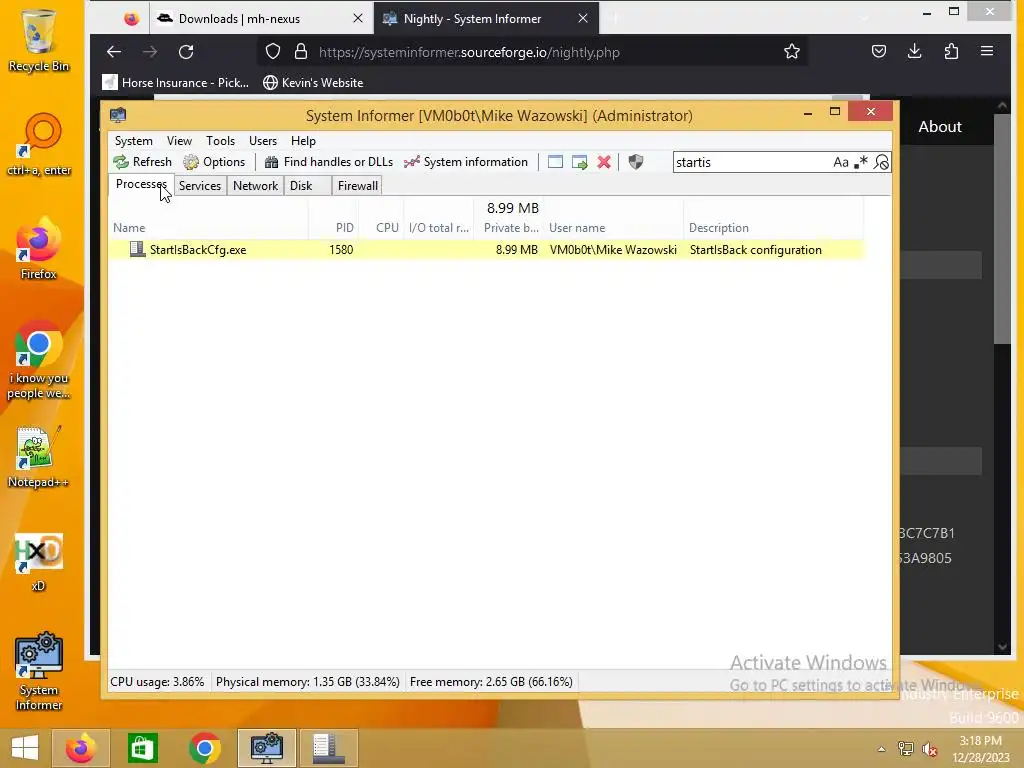Click muted volume tray icon
The height and width of the screenshot is (768, 1024).
tap(929, 748)
